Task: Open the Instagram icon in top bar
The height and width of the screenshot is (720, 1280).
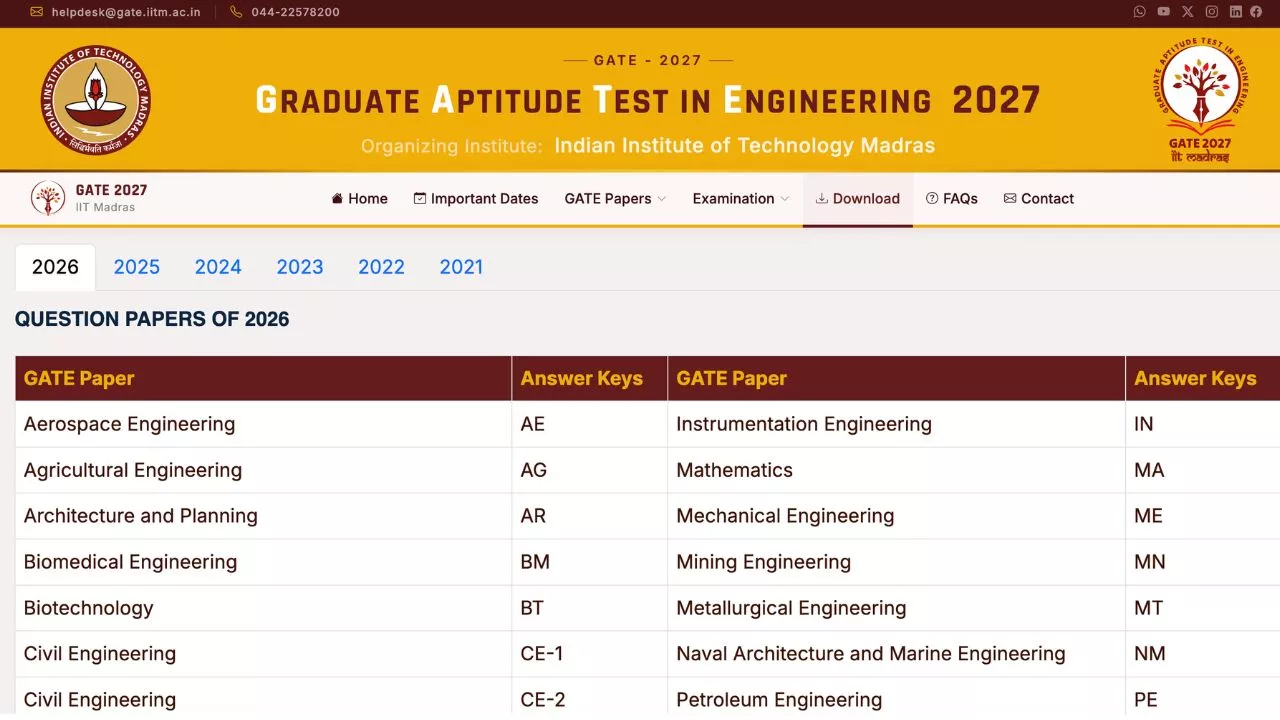Action: point(1212,12)
